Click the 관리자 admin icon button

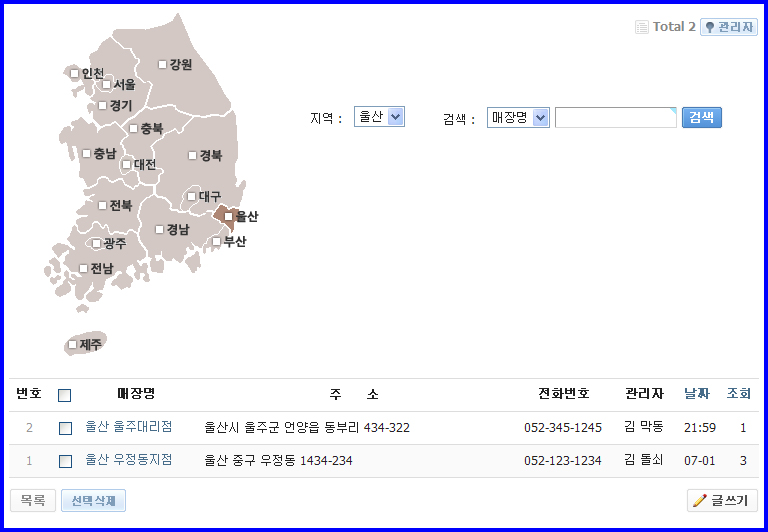click(x=728, y=27)
